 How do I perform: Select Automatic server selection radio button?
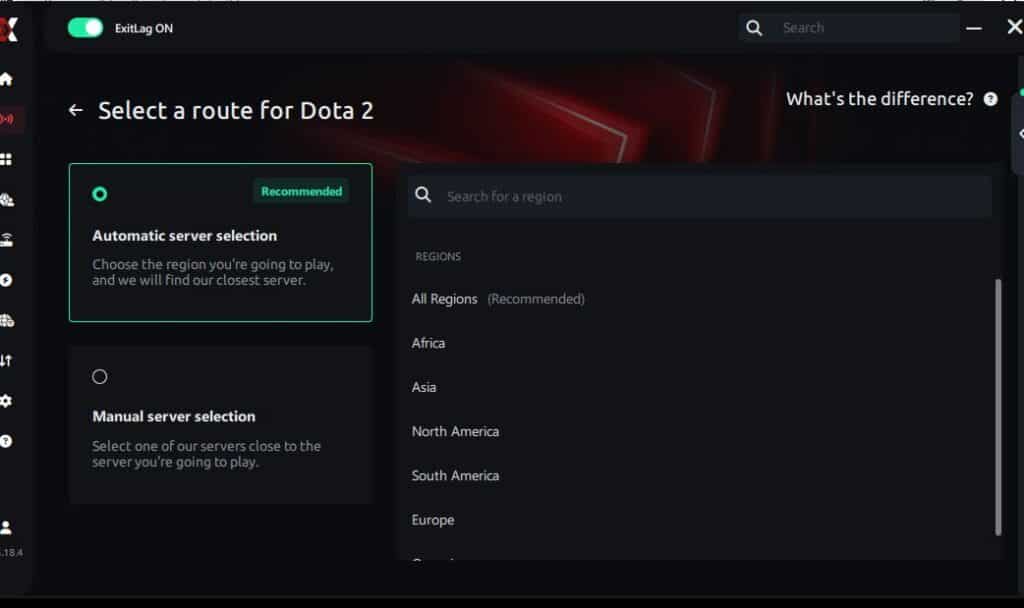pos(99,194)
